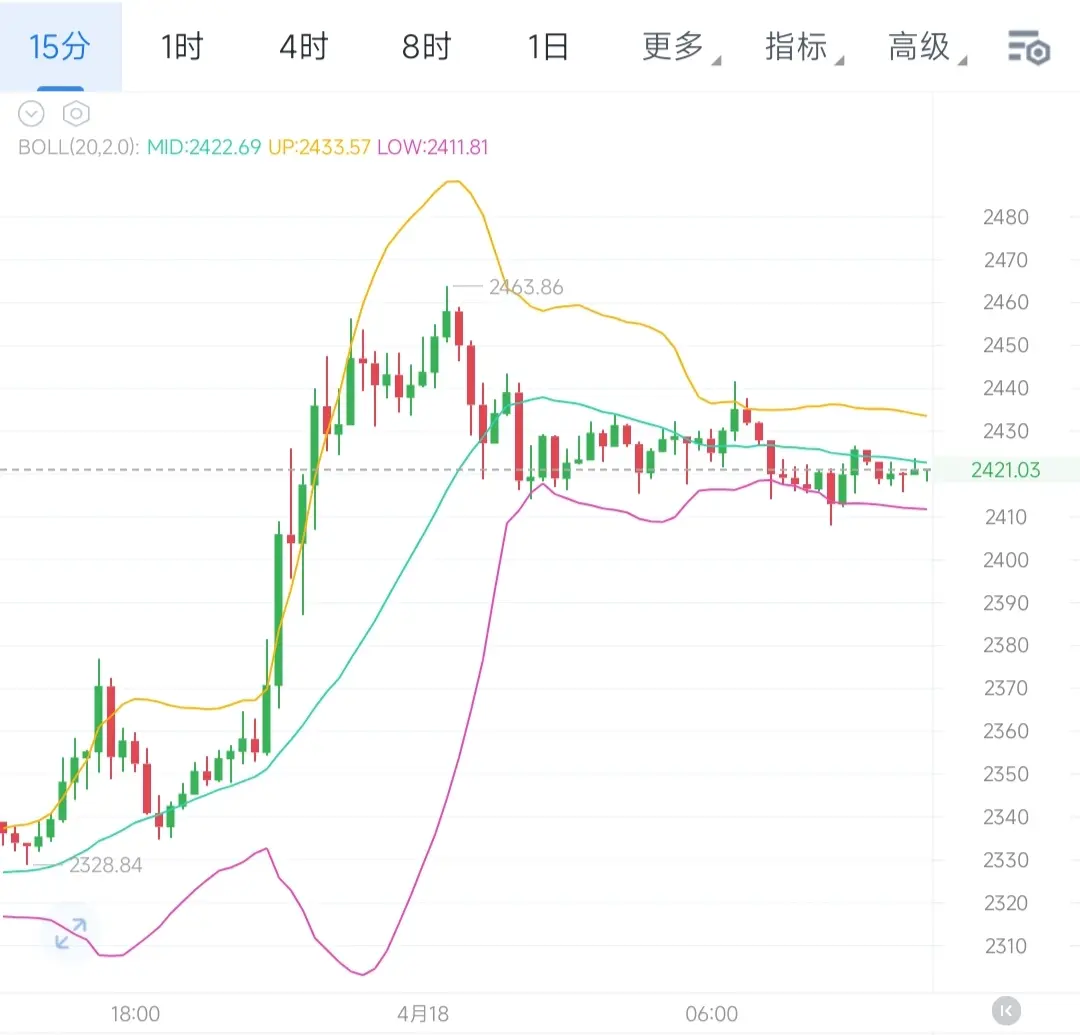
Task: Switch to the 1日 timeframe
Action: point(548,47)
